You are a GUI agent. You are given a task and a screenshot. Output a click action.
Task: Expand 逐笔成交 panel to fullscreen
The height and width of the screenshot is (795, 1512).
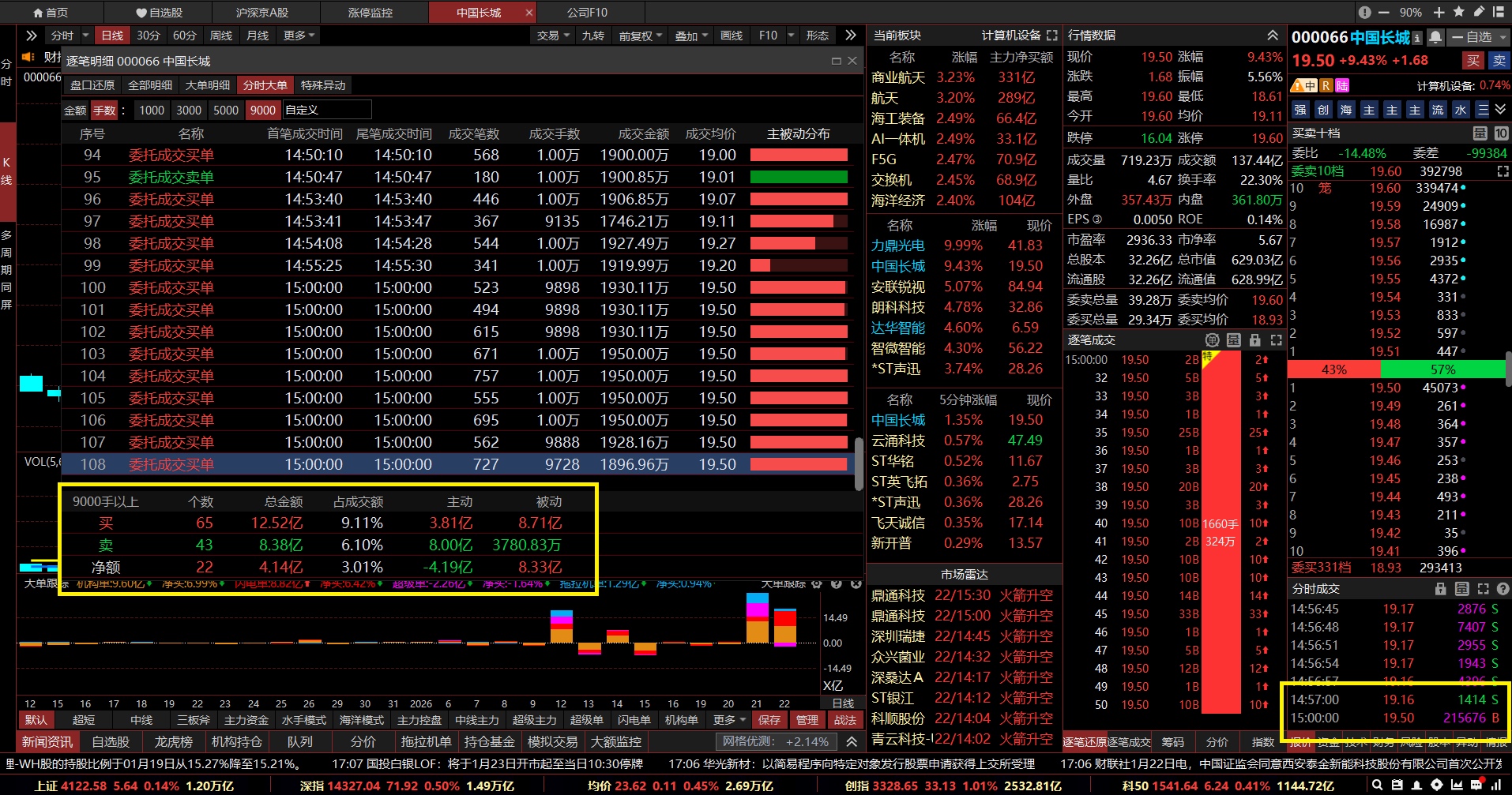(x=1276, y=340)
